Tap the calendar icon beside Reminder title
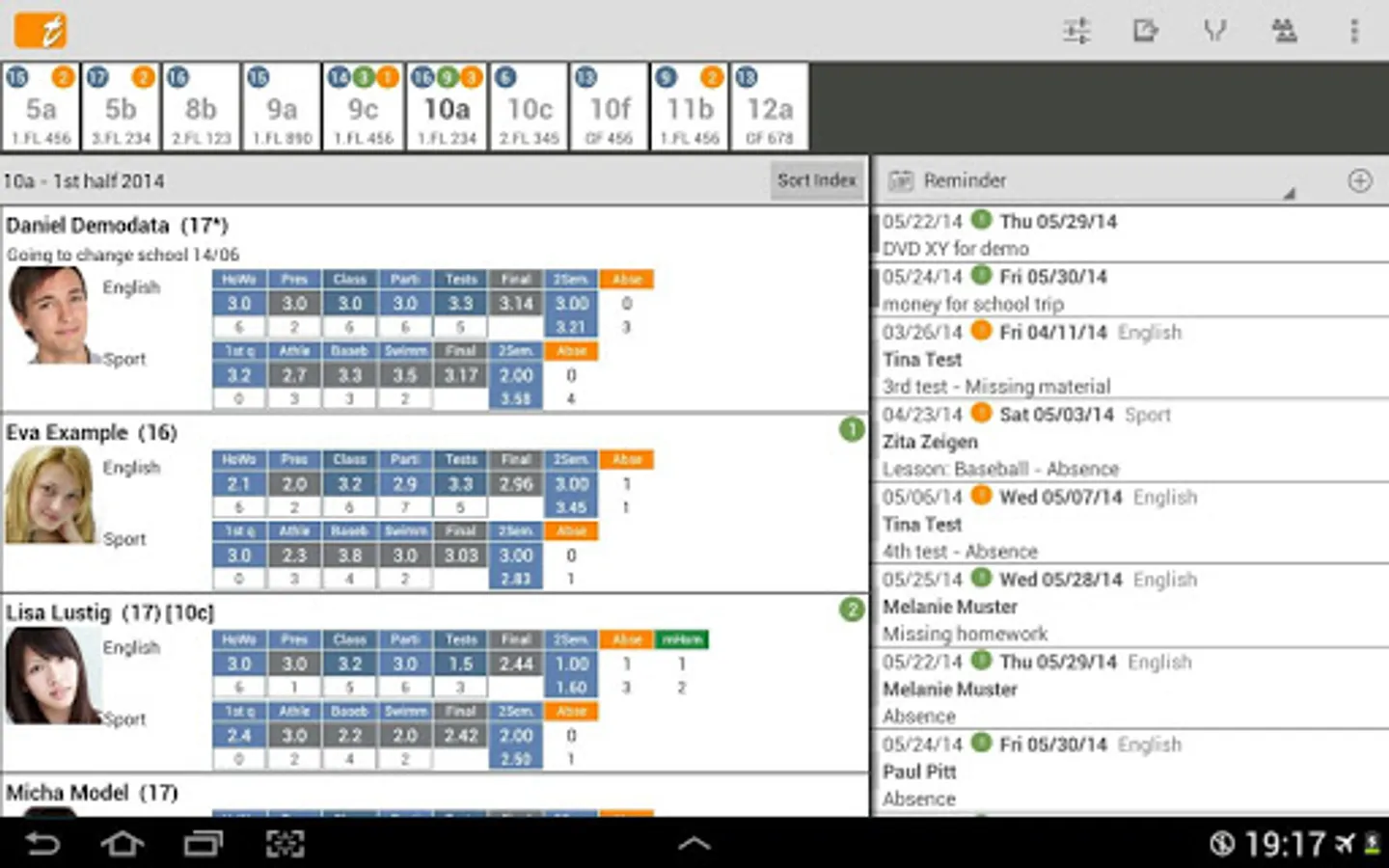1389x868 pixels. (x=901, y=180)
